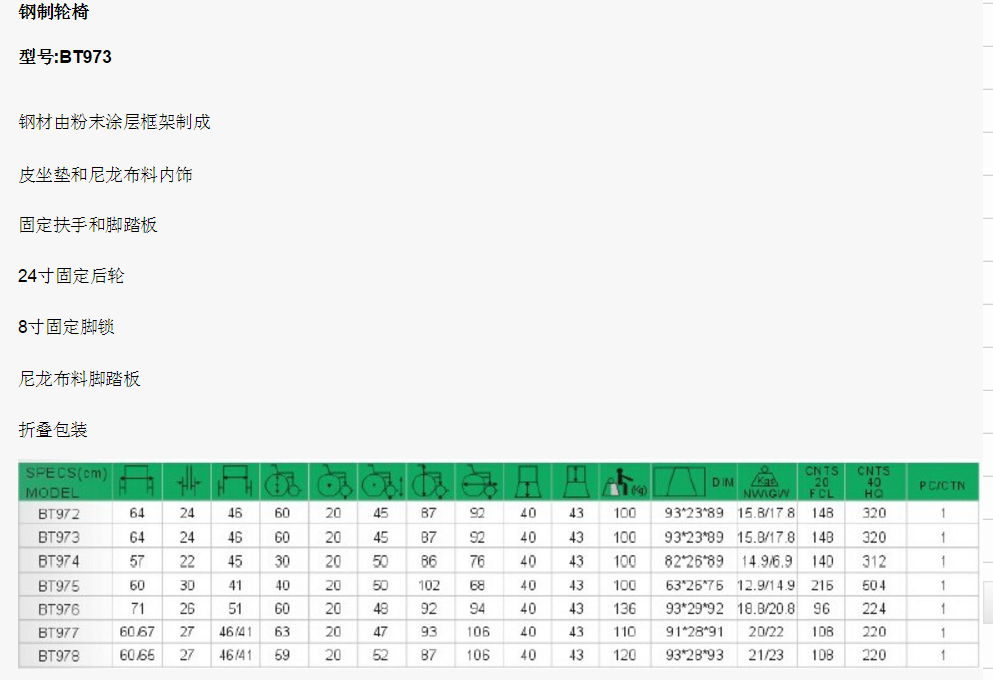The image size is (993, 680).
Task: Select the BT975 model row label
Action: (x=59, y=585)
